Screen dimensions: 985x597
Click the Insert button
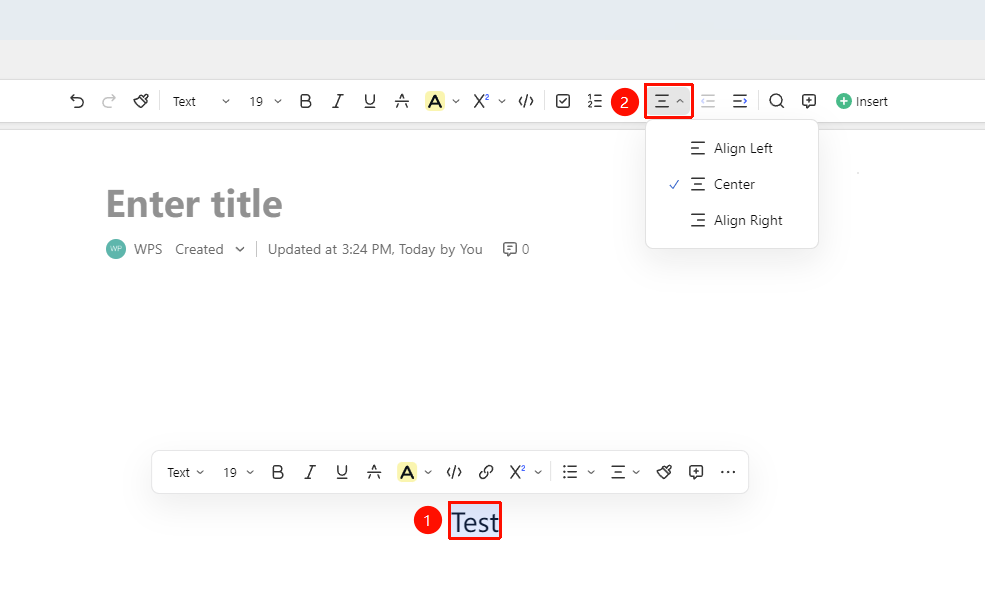pyautogui.click(x=861, y=101)
